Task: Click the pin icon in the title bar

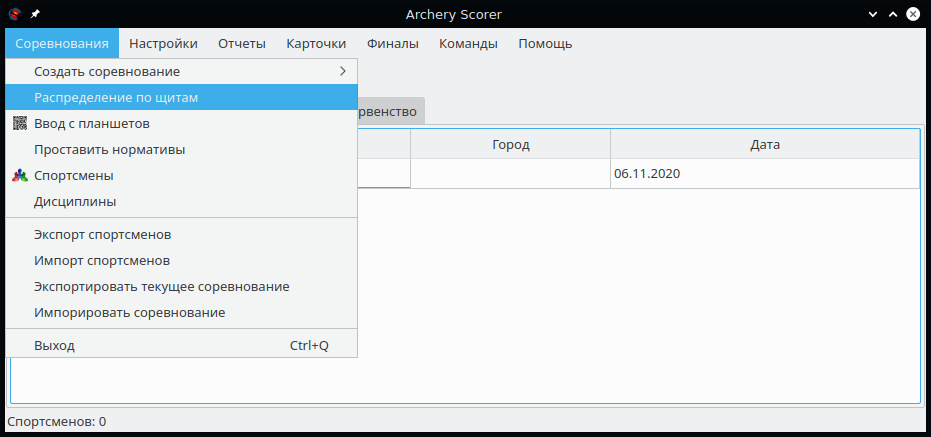Action: tap(35, 13)
